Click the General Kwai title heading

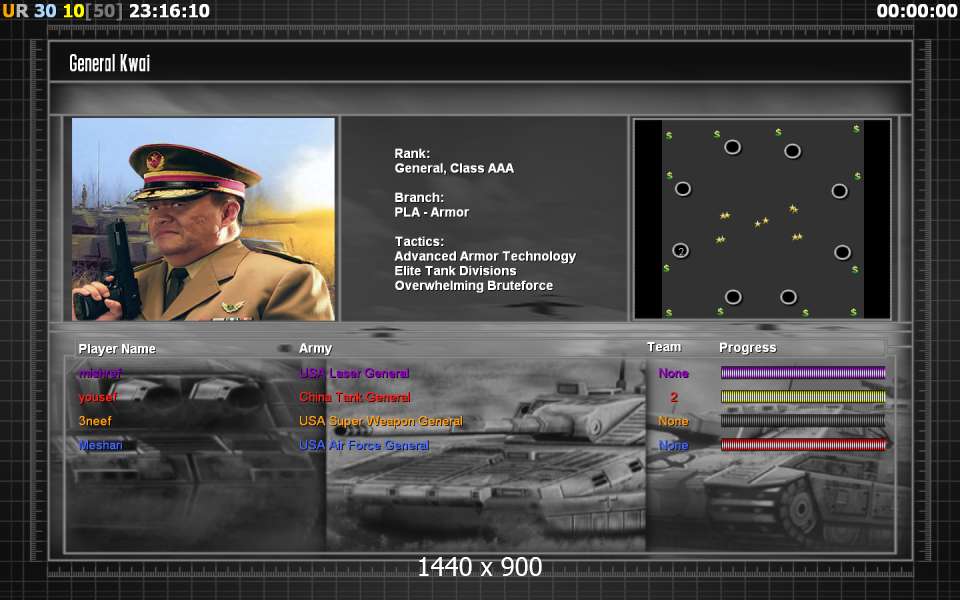(x=109, y=64)
